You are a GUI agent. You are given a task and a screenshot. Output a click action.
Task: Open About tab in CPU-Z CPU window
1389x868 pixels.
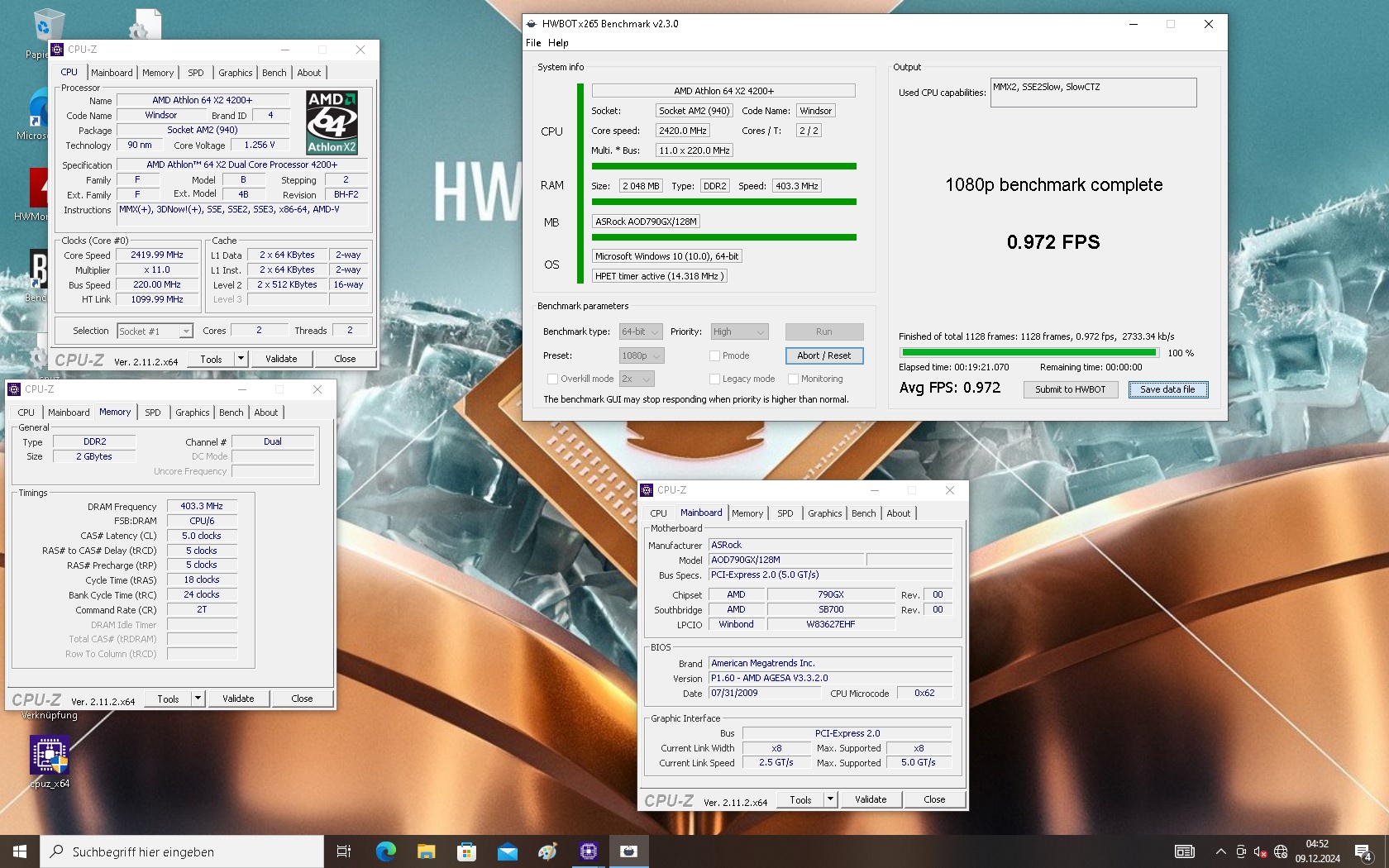(309, 73)
